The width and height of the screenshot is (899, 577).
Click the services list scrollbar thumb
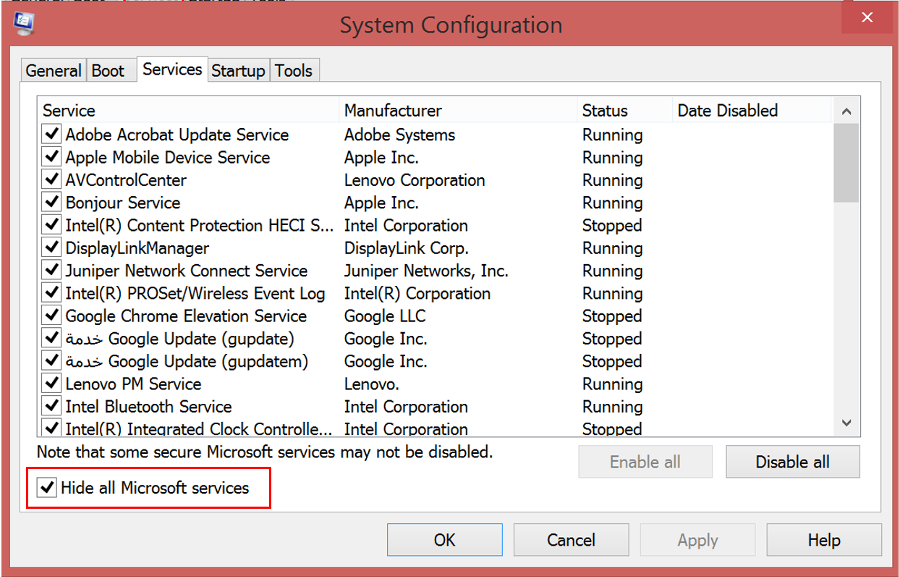click(846, 163)
